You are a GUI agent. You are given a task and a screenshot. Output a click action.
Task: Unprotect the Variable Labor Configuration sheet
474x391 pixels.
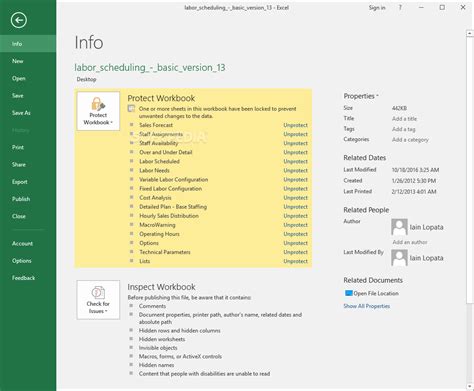(x=295, y=180)
